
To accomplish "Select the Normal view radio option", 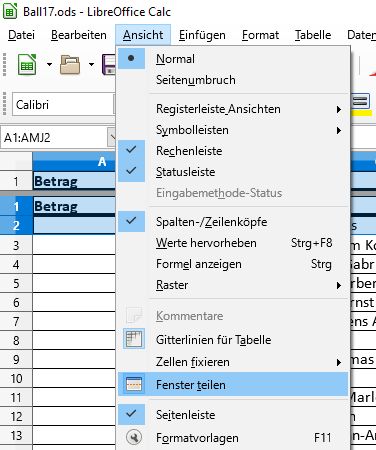I will pyautogui.click(x=232, y=59).
